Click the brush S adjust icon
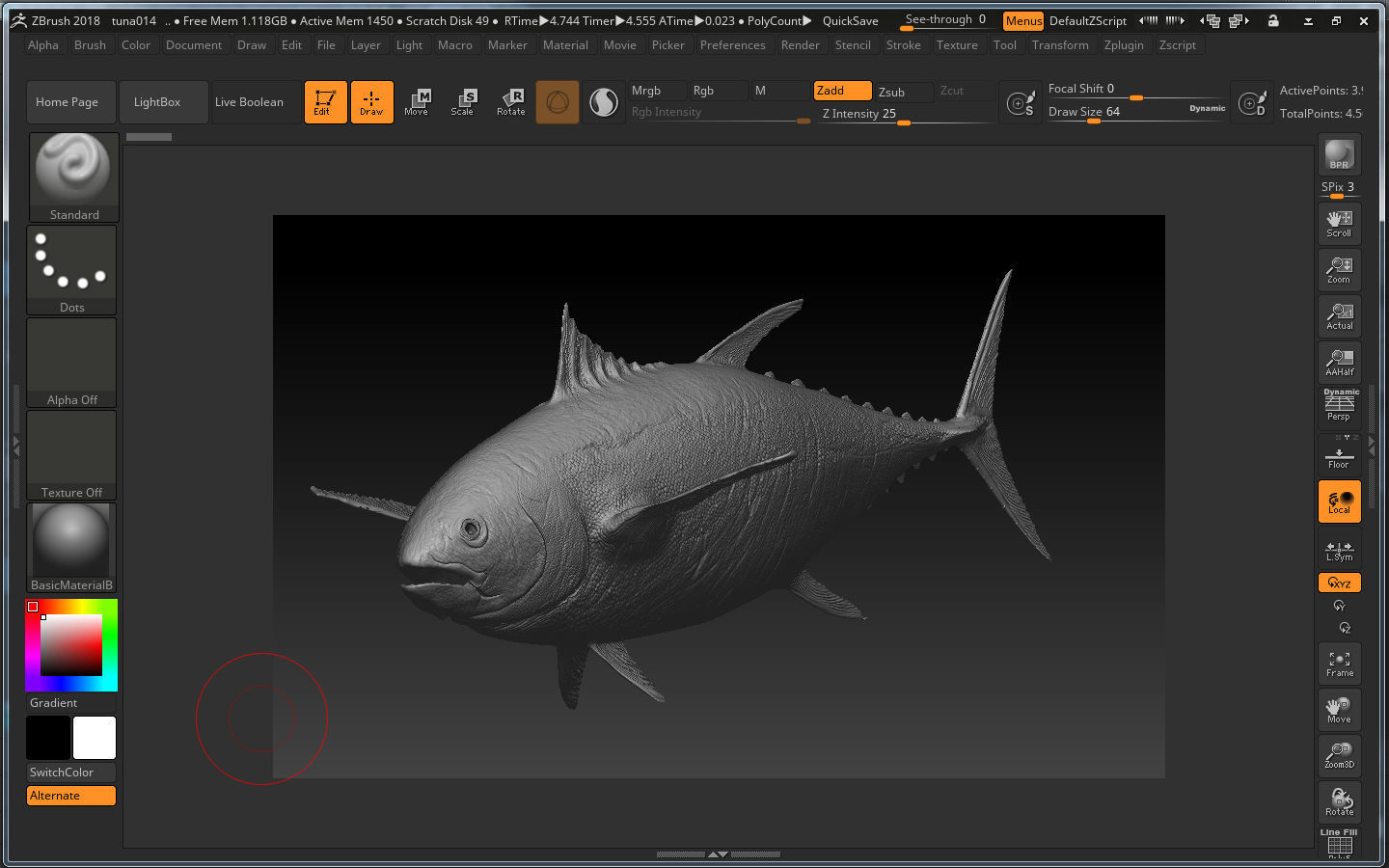 1021,102
